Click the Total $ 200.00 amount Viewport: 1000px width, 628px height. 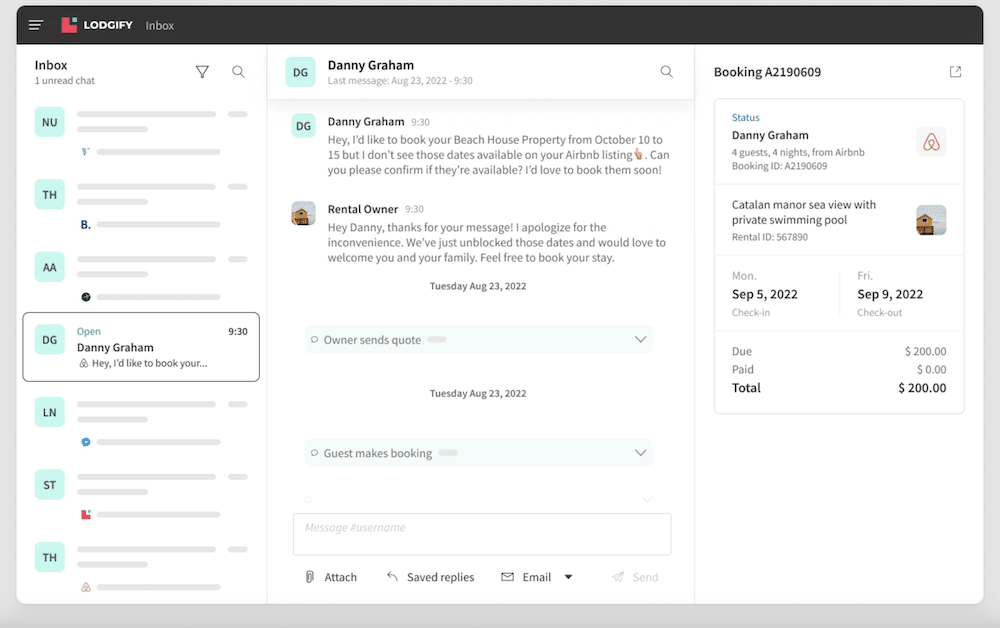click(922, 388)
